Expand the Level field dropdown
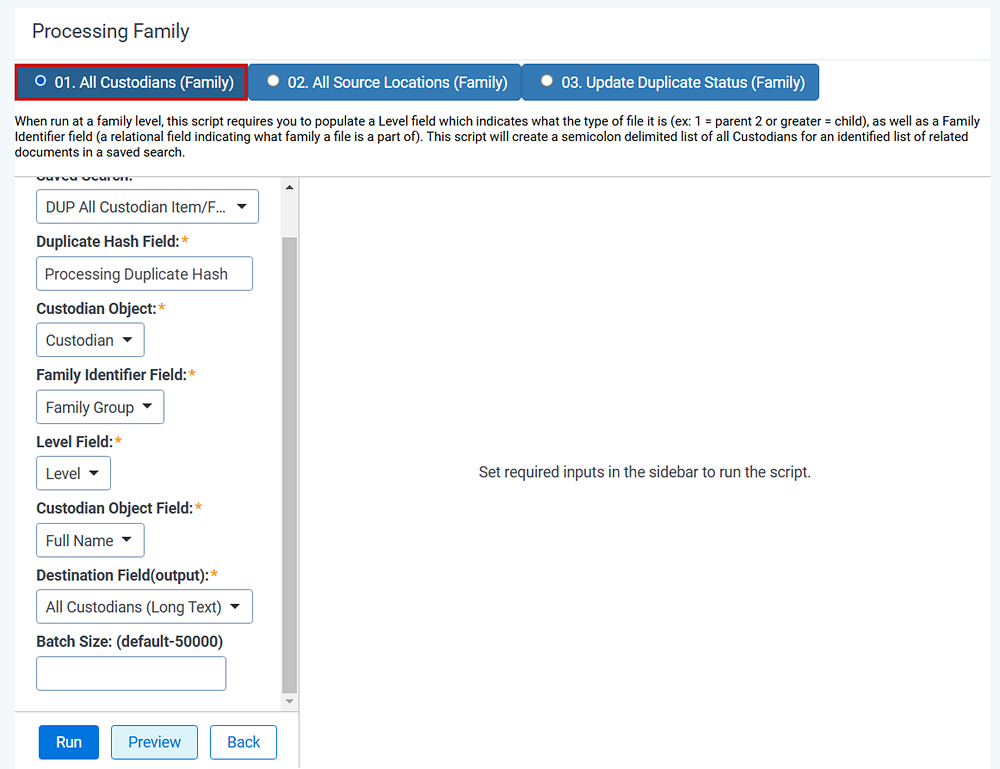This screenshot has width=1000, height=769. point(73,473)
